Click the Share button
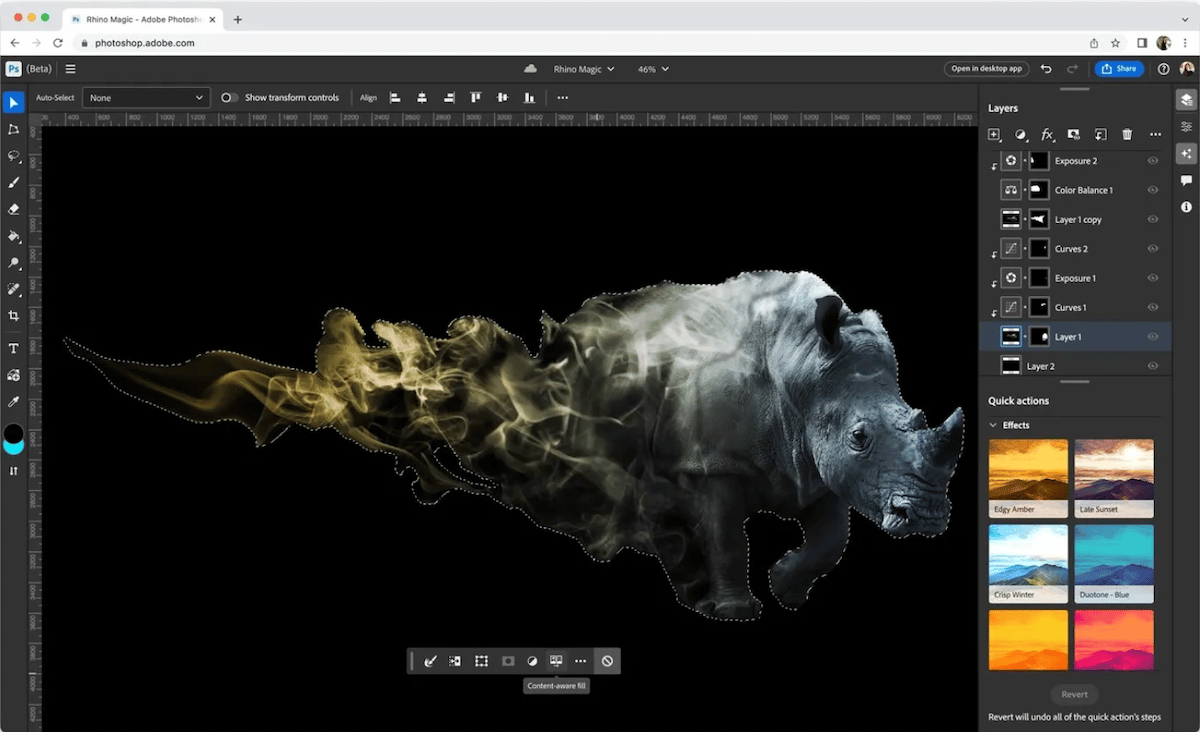 pyautogui.click(x=1118, y=69)
